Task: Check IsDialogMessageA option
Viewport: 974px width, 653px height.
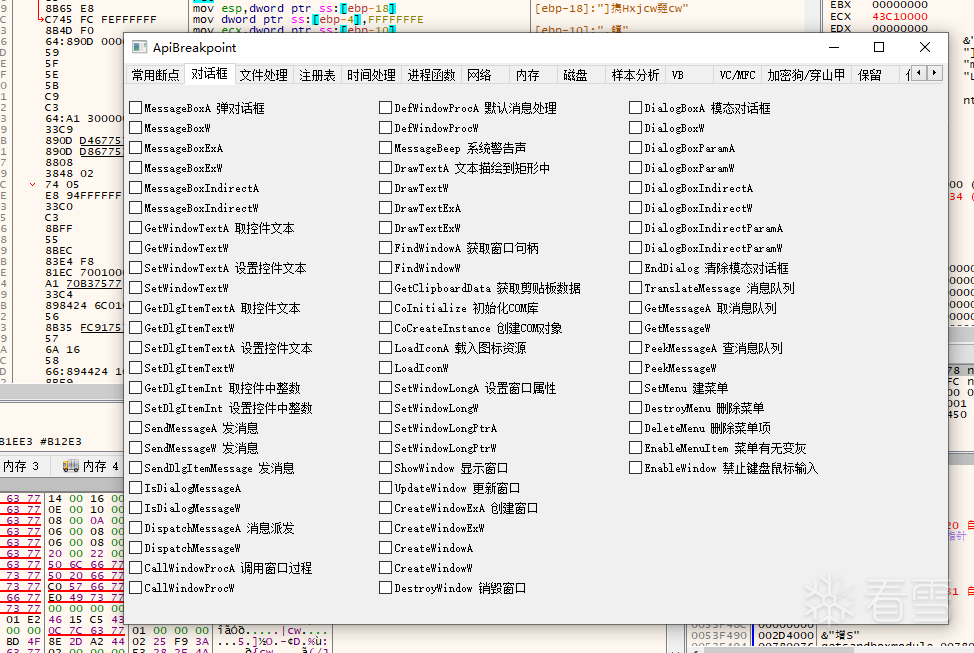Action: click(x=135, y=488)
